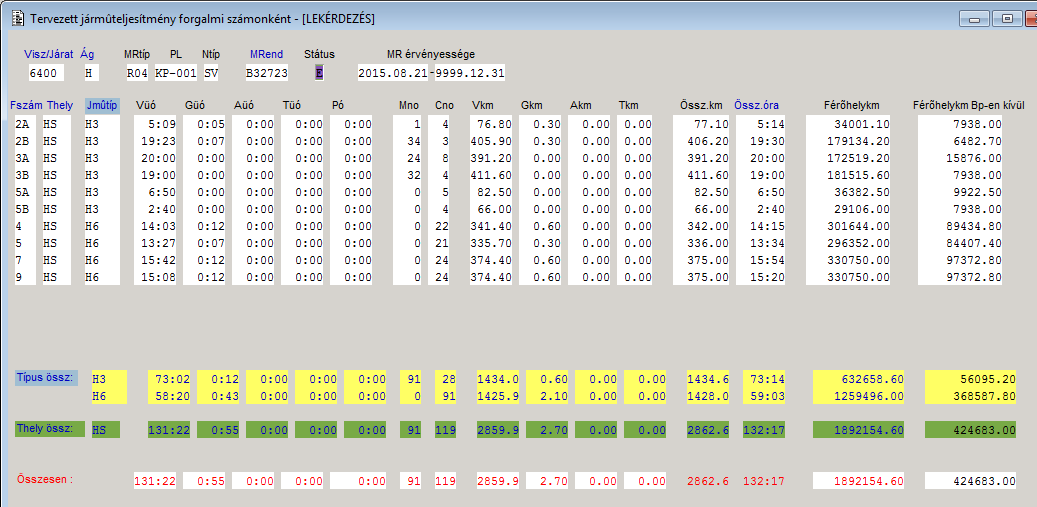Click the PL field showing KP-001
1037x507 pixels.
pyautogui.click(x=175, y=73)
